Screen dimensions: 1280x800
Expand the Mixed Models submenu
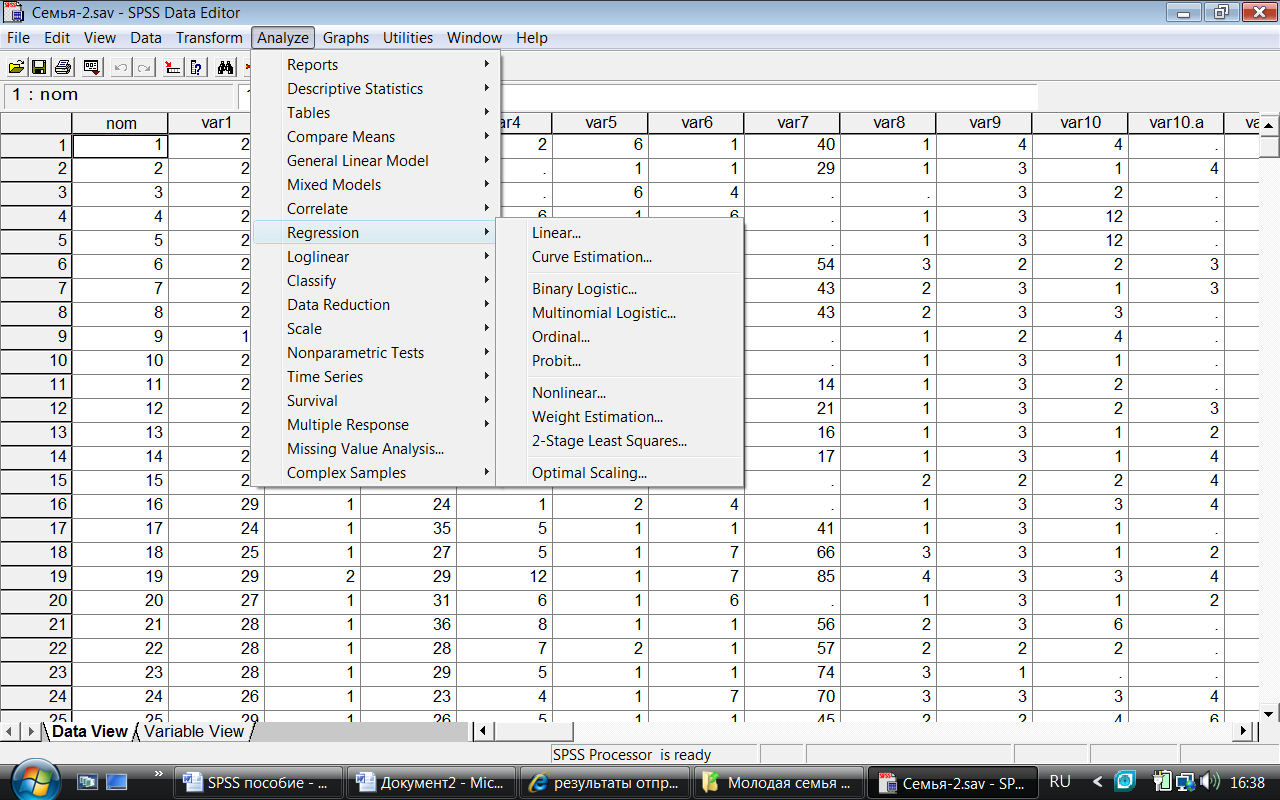(375, 185)
